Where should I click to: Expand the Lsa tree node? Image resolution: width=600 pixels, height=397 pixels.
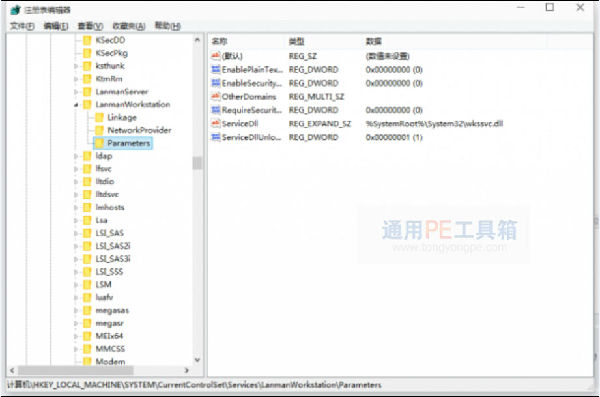[x=76, y=221]
